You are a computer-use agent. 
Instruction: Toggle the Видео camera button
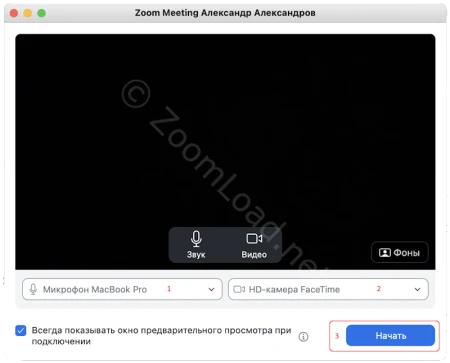click(254, 245)
